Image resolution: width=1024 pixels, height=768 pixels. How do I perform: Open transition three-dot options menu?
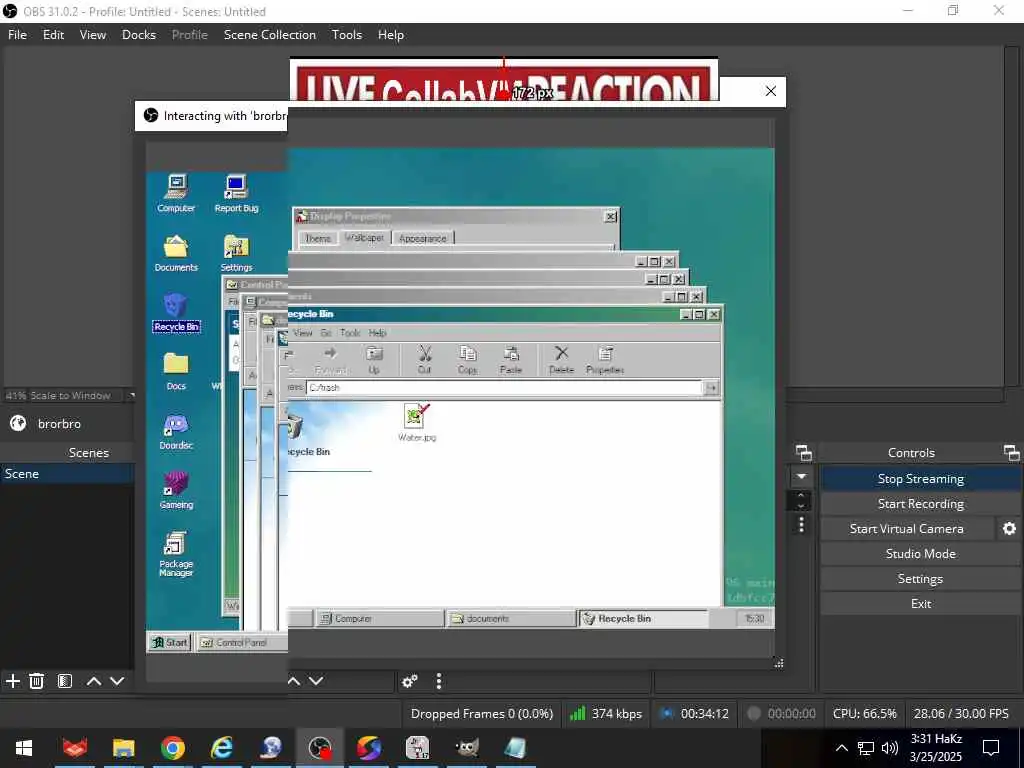(x=801, y=524)
